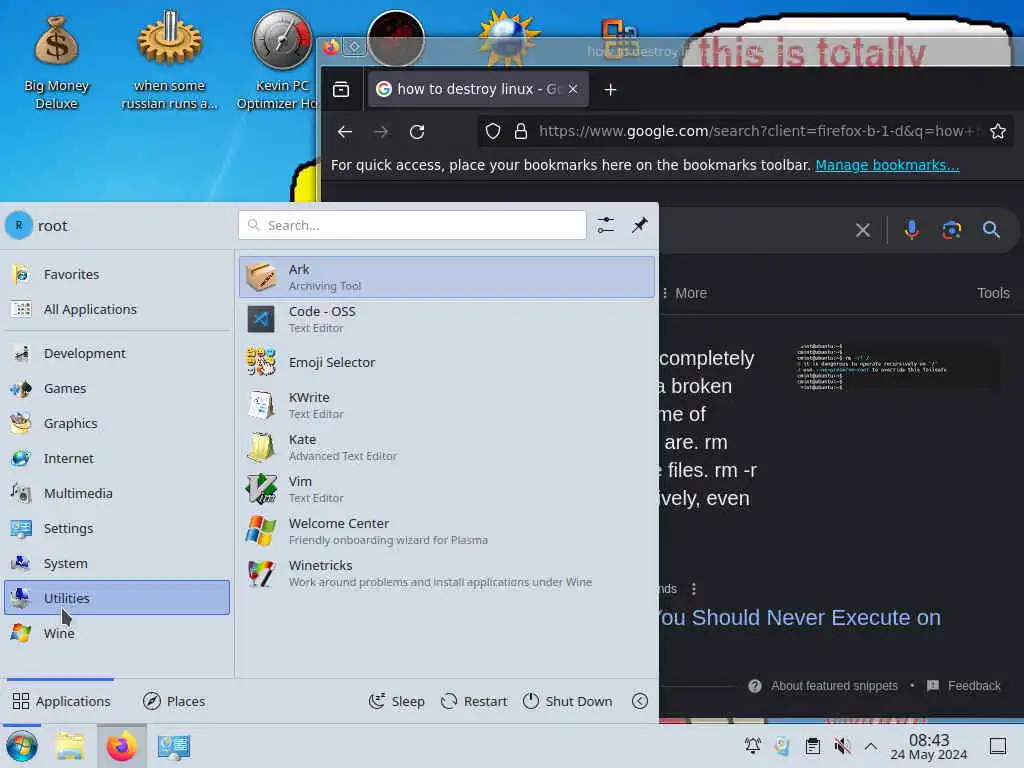Open the Wine category
This screenshot has height=768, width=1024.
[117, 633]
